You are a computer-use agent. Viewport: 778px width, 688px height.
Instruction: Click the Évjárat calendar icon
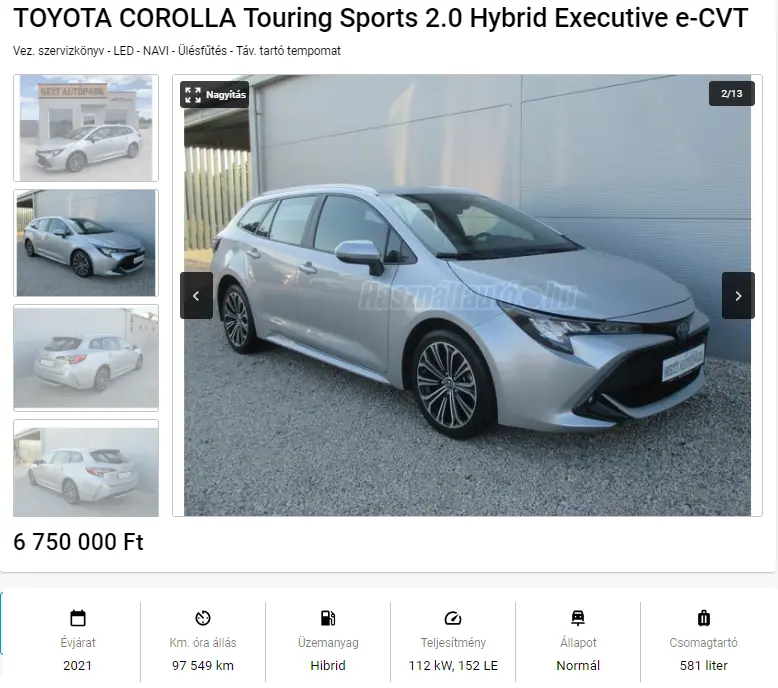[78, 618]
